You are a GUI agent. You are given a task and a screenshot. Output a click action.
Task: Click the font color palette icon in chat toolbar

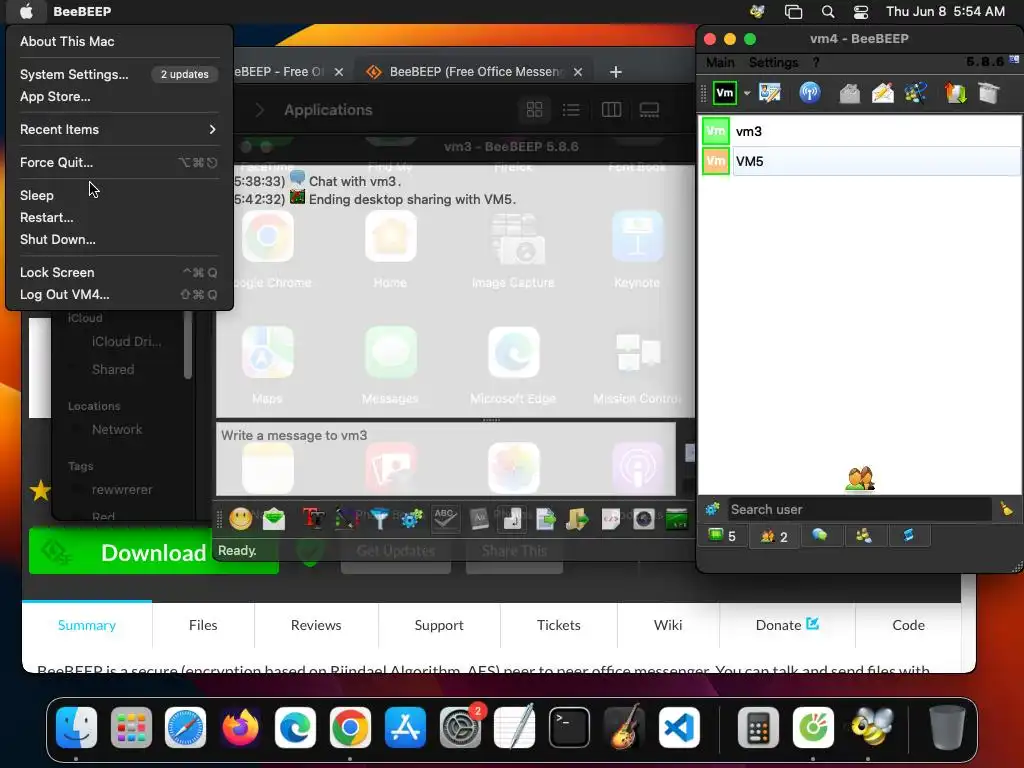coord(347,519)
